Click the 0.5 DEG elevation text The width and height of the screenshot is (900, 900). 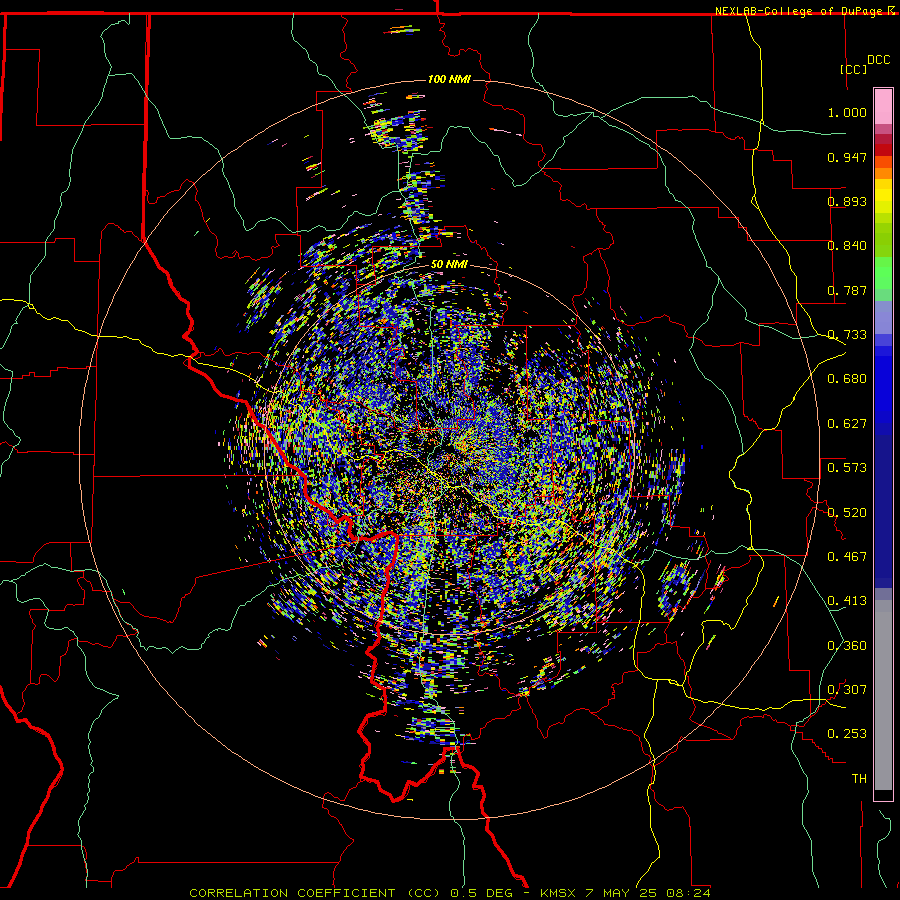483,893
